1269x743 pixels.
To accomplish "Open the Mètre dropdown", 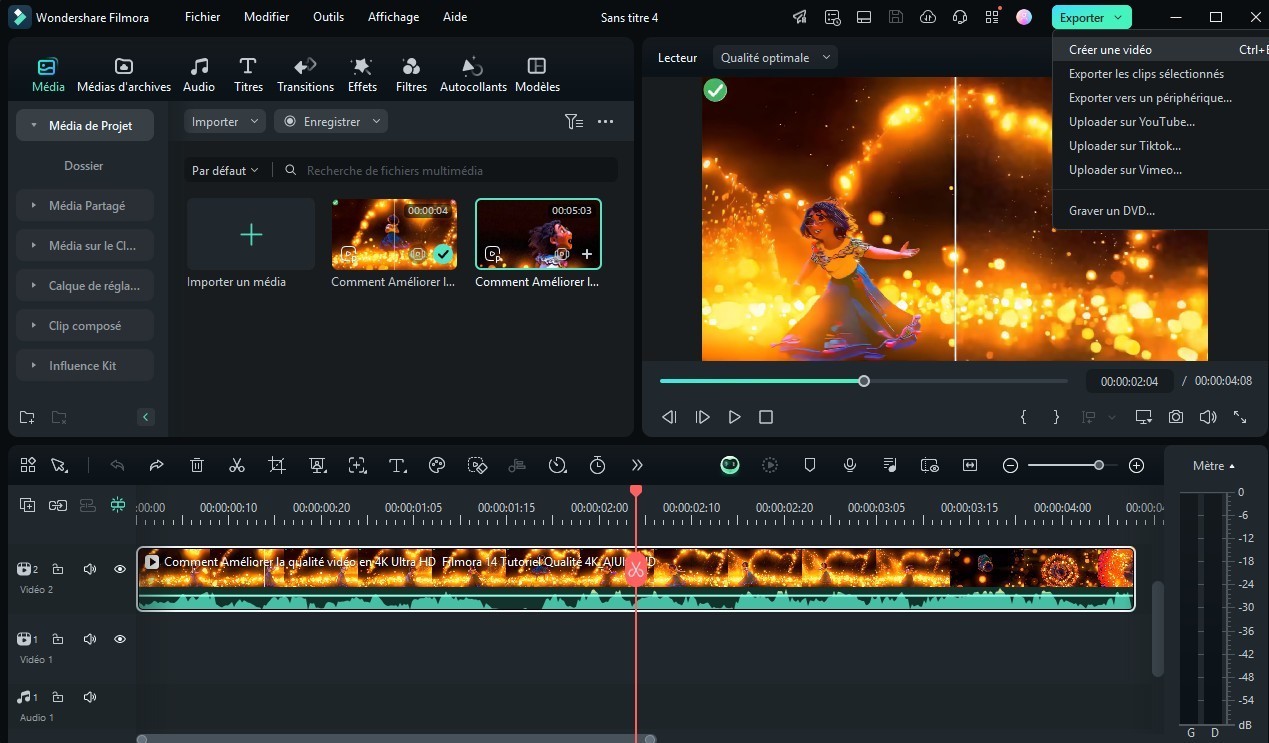I will [1213, 466].
